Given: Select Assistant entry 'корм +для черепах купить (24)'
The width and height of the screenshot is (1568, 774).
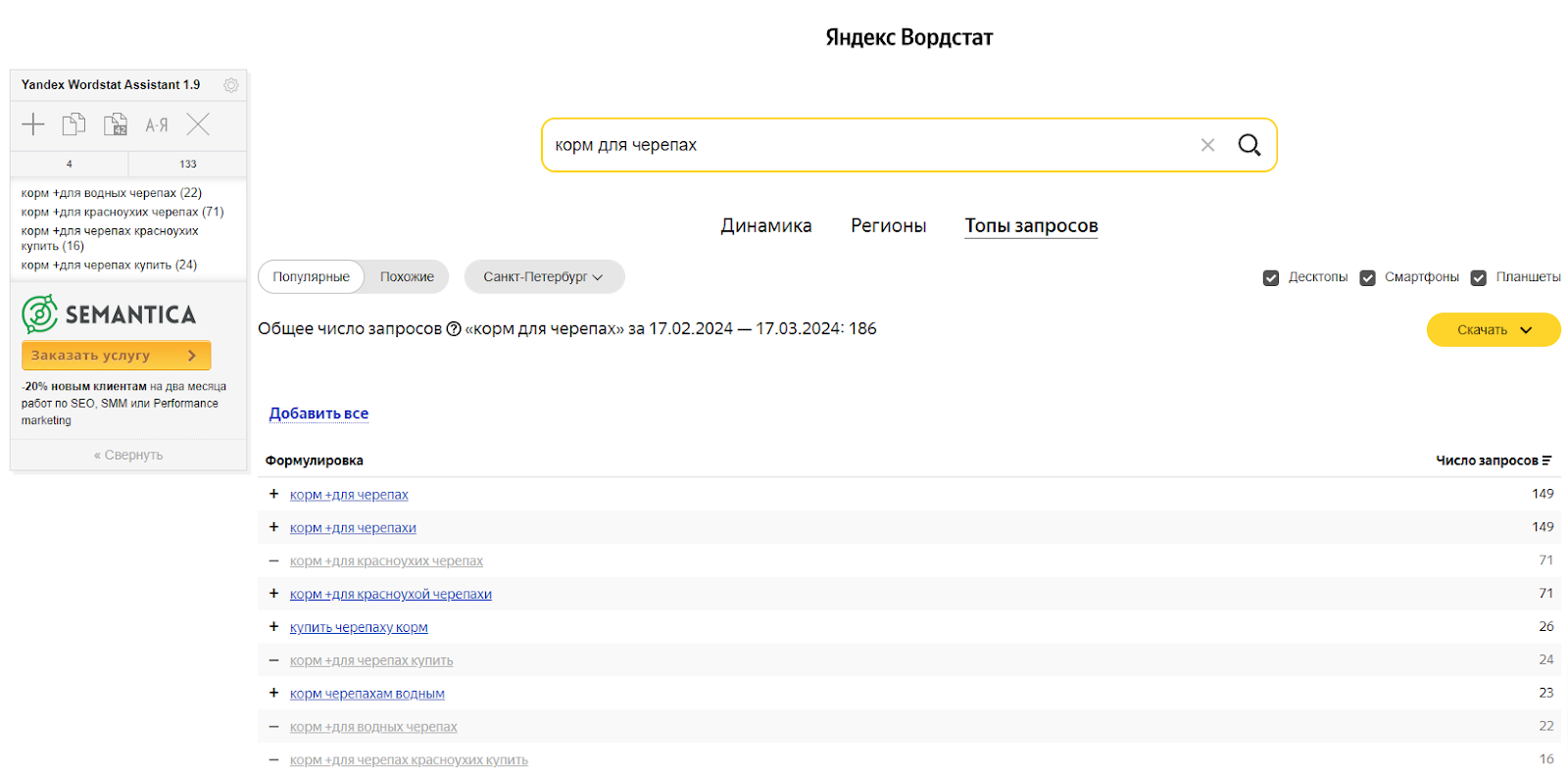Looking at the screenshot, I should tap(109, 265).
